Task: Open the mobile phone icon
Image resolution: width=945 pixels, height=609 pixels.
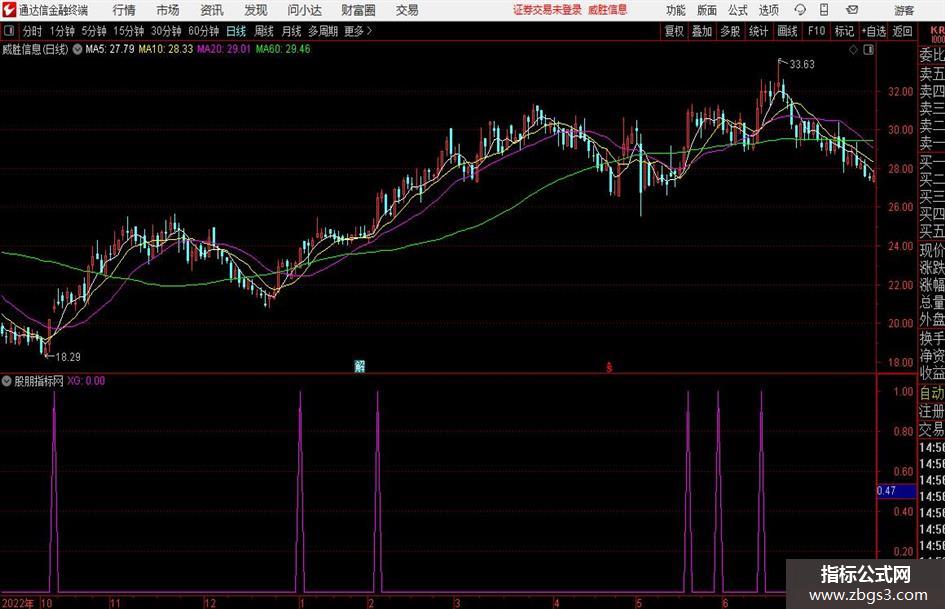Action: pos(824,10)
